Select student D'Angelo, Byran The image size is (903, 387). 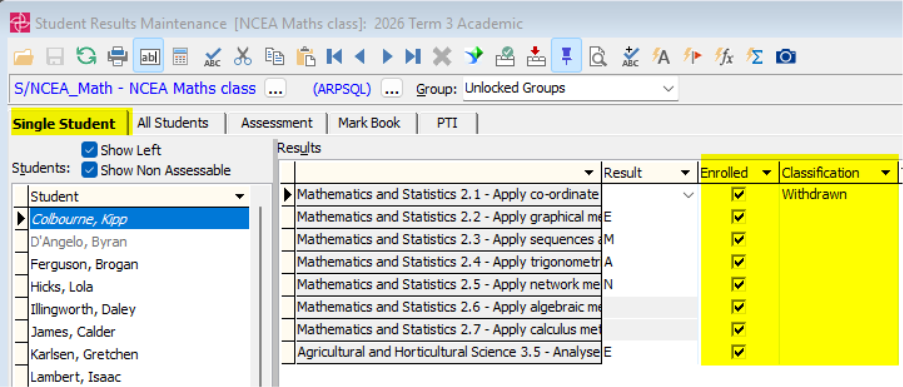139,242
